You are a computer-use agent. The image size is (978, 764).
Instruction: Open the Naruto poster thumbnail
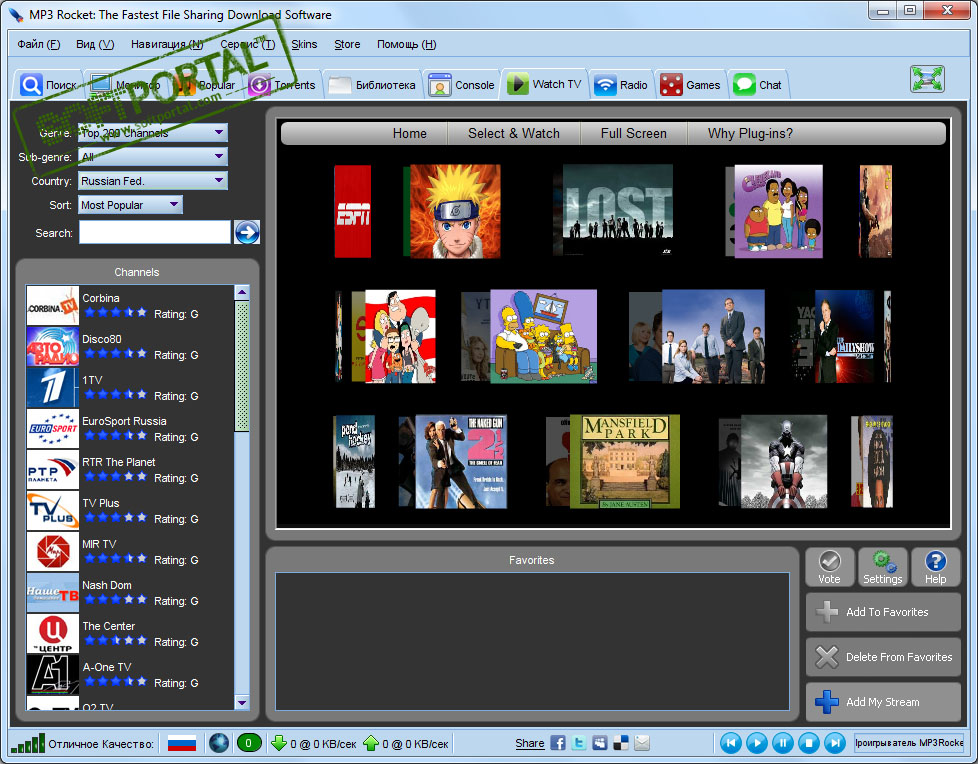pos(455,211)
